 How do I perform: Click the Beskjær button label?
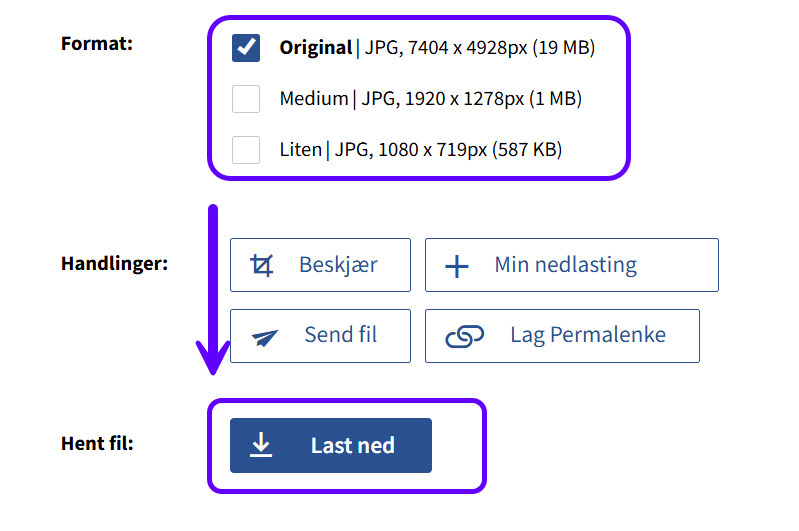[x=338, y=265]
